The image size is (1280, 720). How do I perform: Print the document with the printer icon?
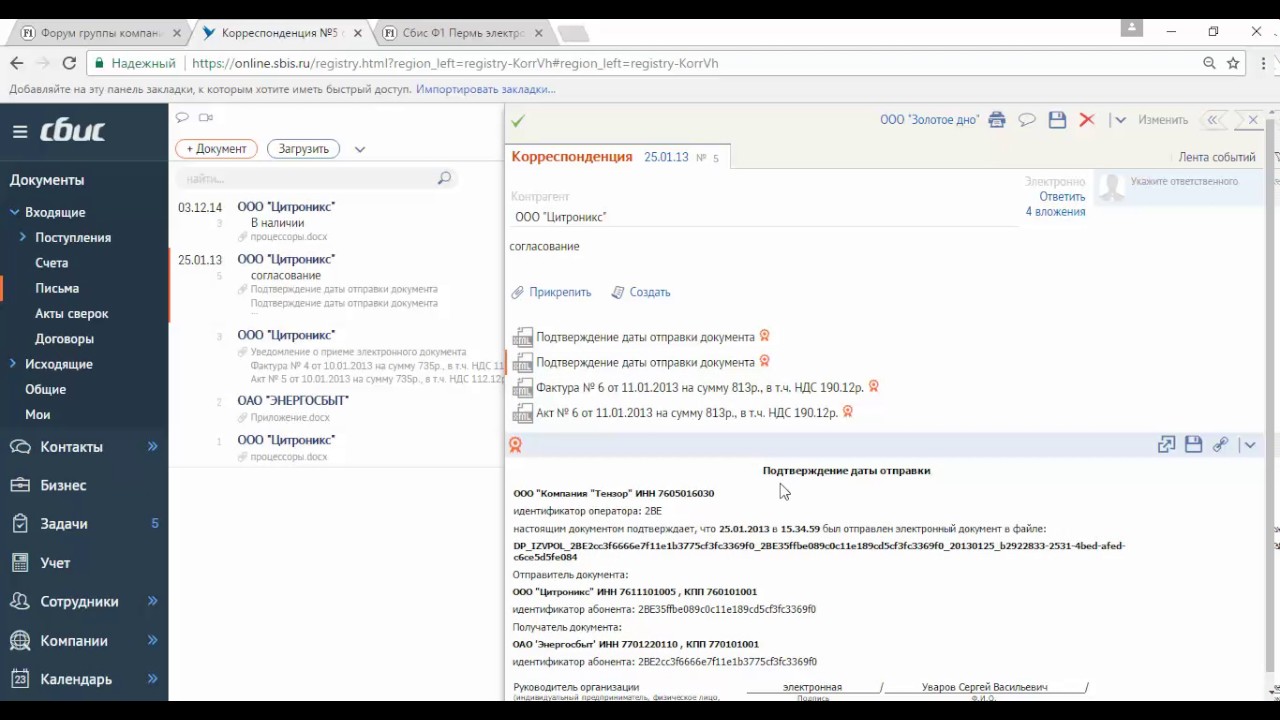996,120
